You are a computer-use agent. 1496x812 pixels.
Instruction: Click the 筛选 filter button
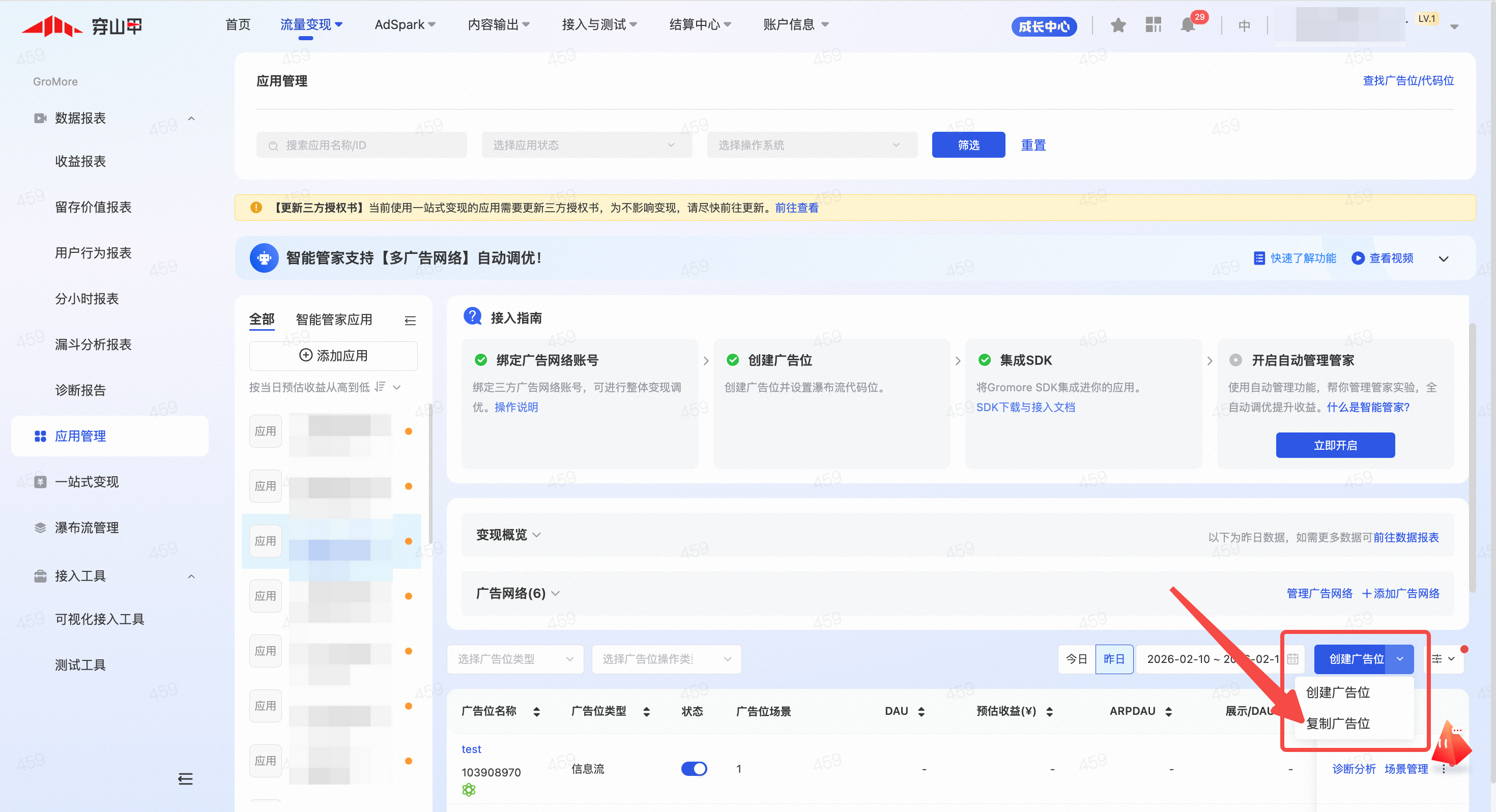coord(967,145)
